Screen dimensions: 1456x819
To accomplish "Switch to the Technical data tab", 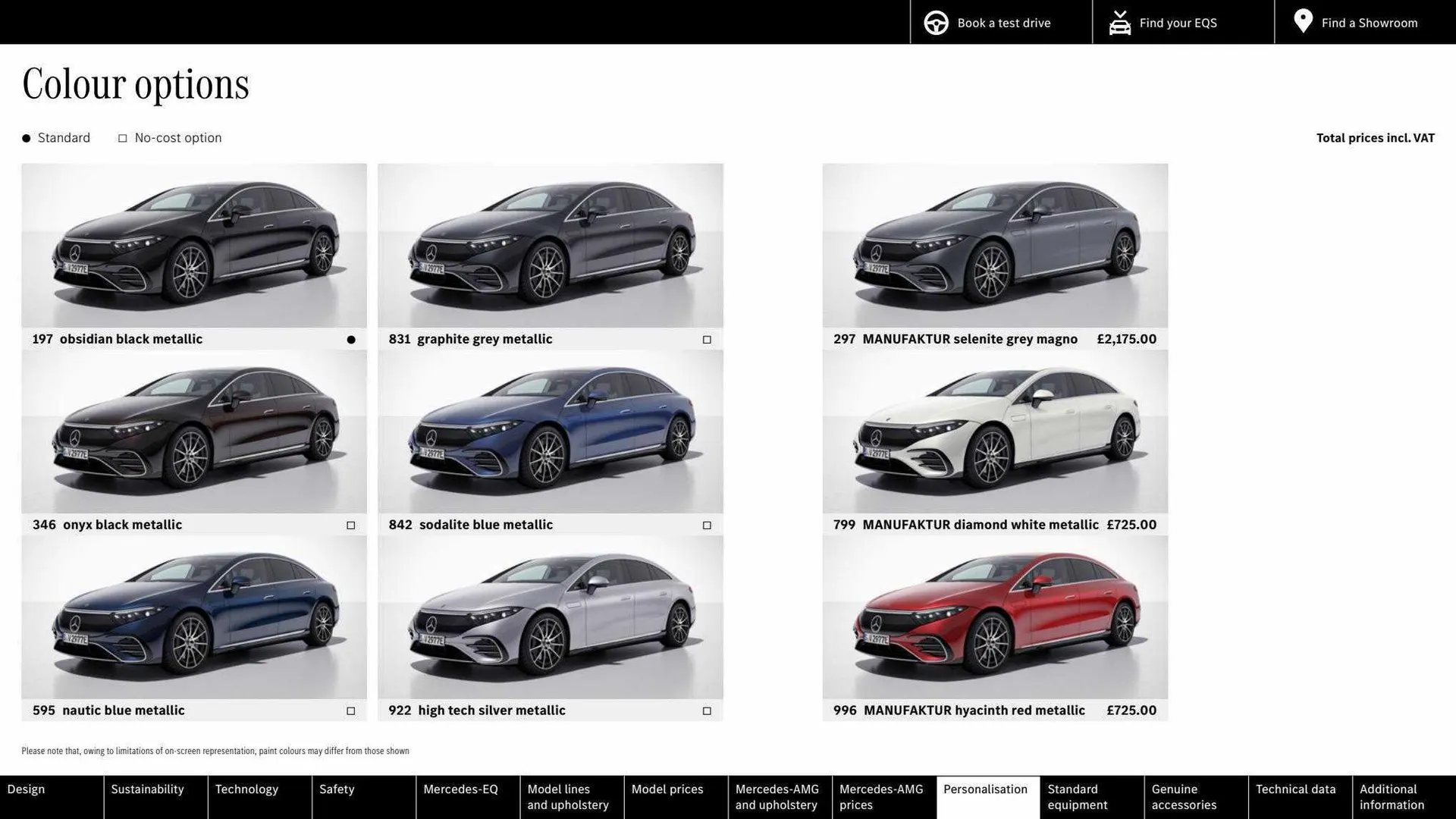I will (x=1298, y=789).
